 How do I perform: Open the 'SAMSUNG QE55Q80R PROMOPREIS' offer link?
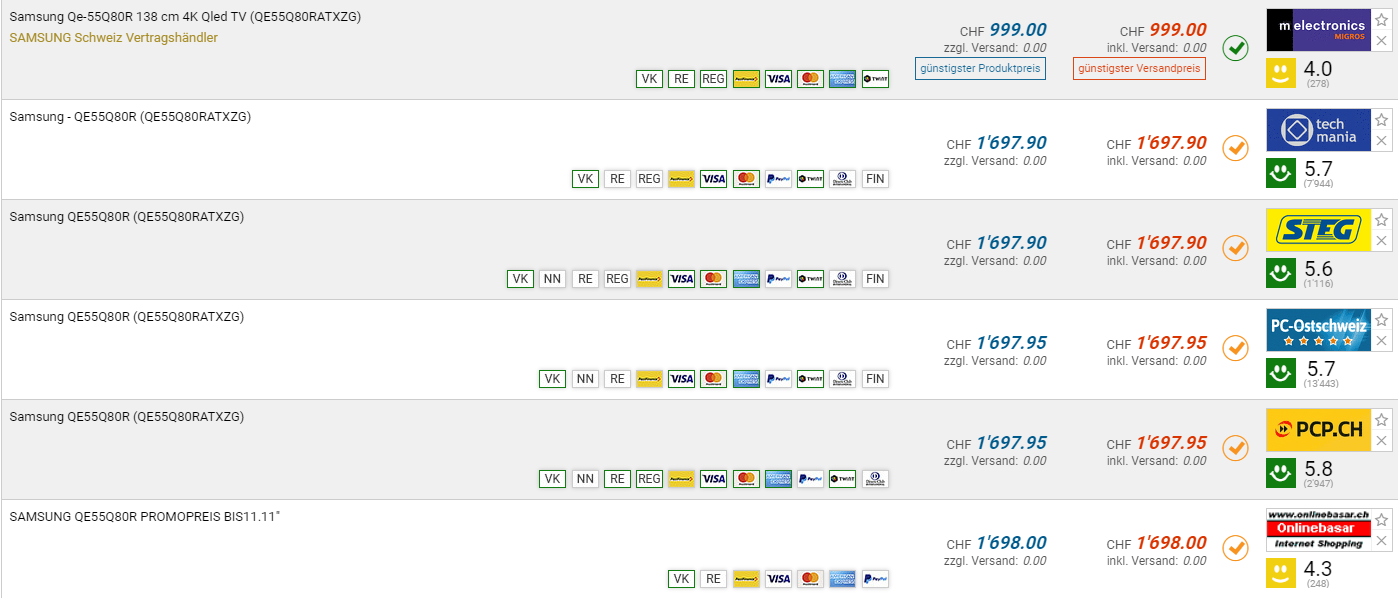[144, 517]
